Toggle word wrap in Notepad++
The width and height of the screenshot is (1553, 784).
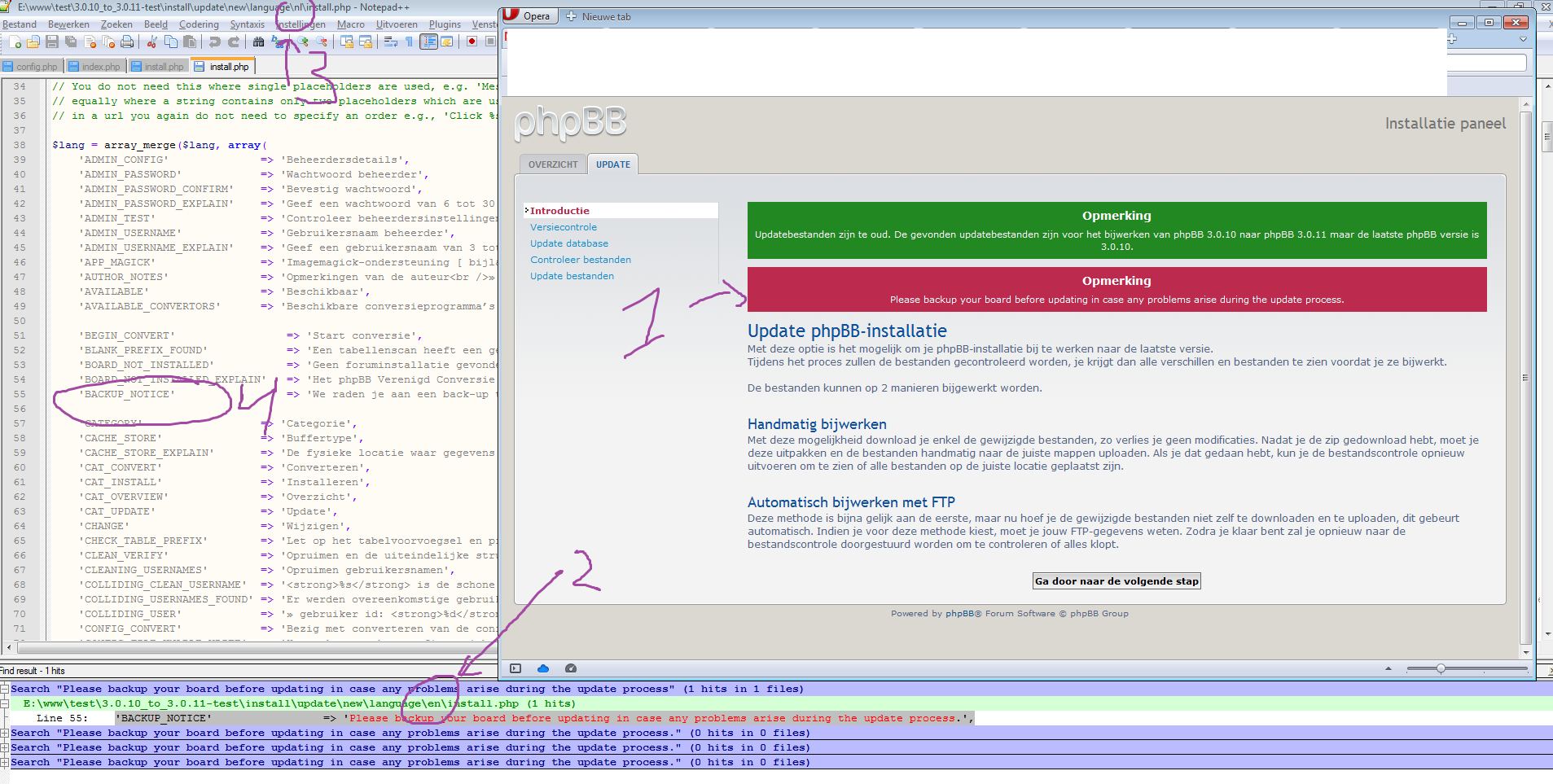coord(391,42)
